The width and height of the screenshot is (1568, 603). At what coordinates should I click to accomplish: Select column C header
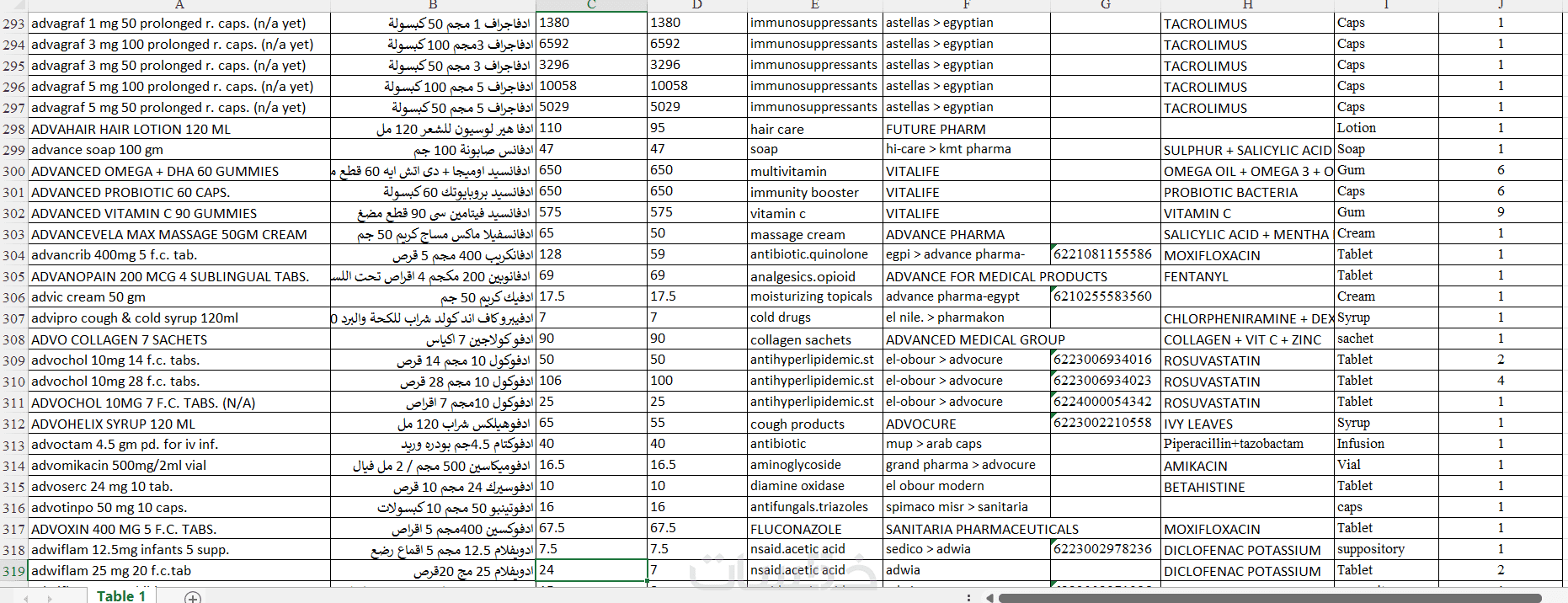[x=591, y=5]
